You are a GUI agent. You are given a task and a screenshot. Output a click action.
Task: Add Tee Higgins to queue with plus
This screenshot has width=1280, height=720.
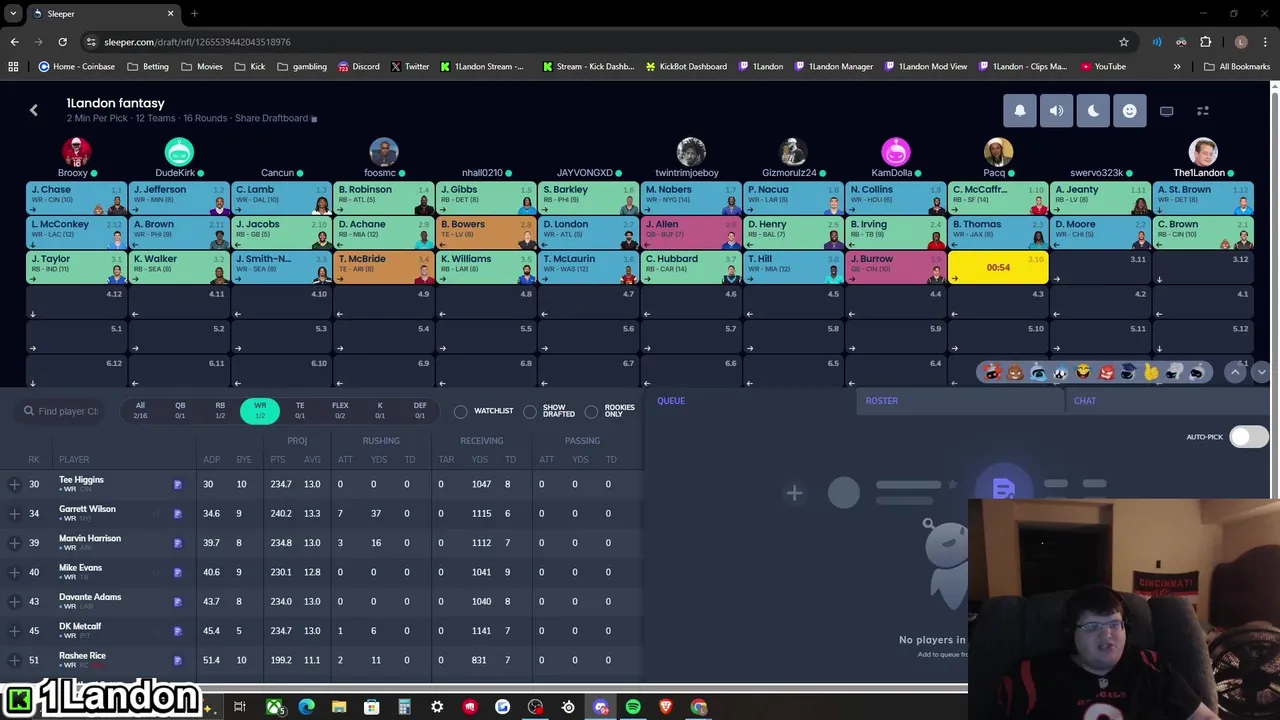[x=14, y=484]
